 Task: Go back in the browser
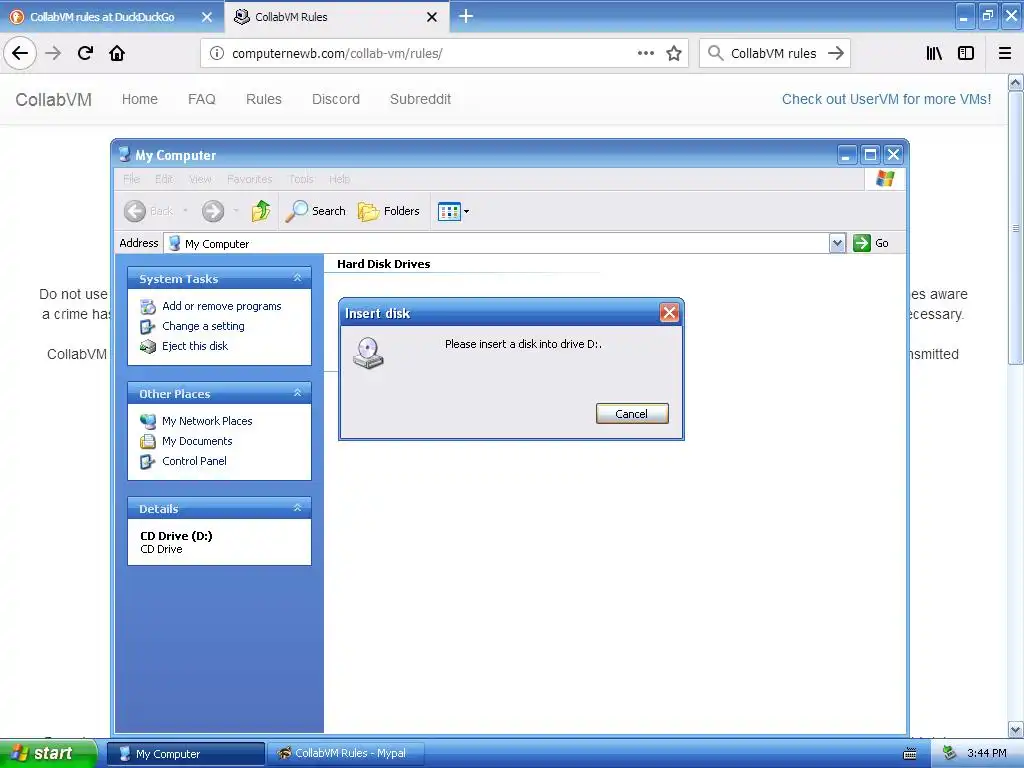click(x=20, y=53)
